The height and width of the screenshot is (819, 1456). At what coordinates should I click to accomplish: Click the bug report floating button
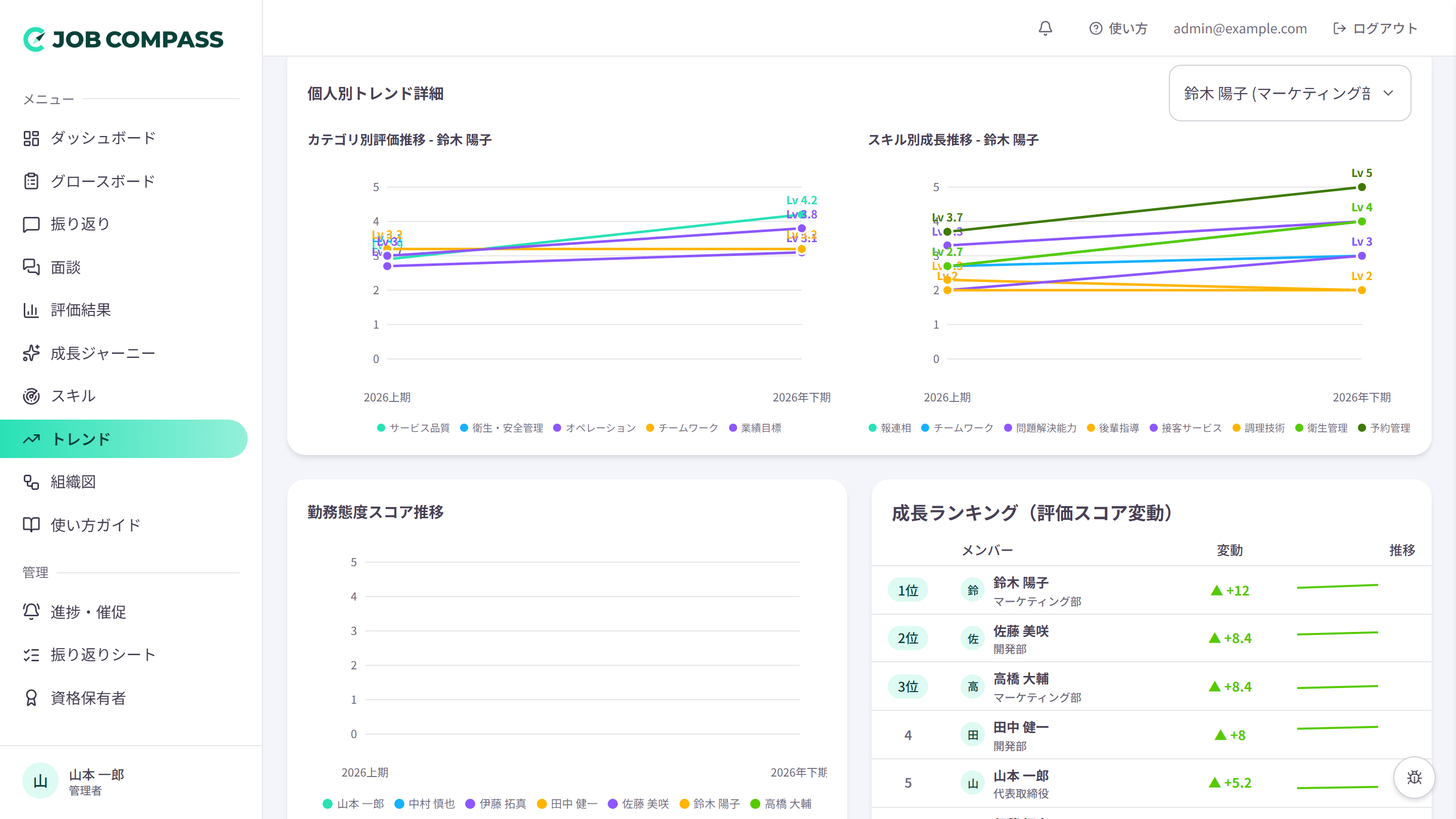pyautogui.click(x=1414, y=777)
